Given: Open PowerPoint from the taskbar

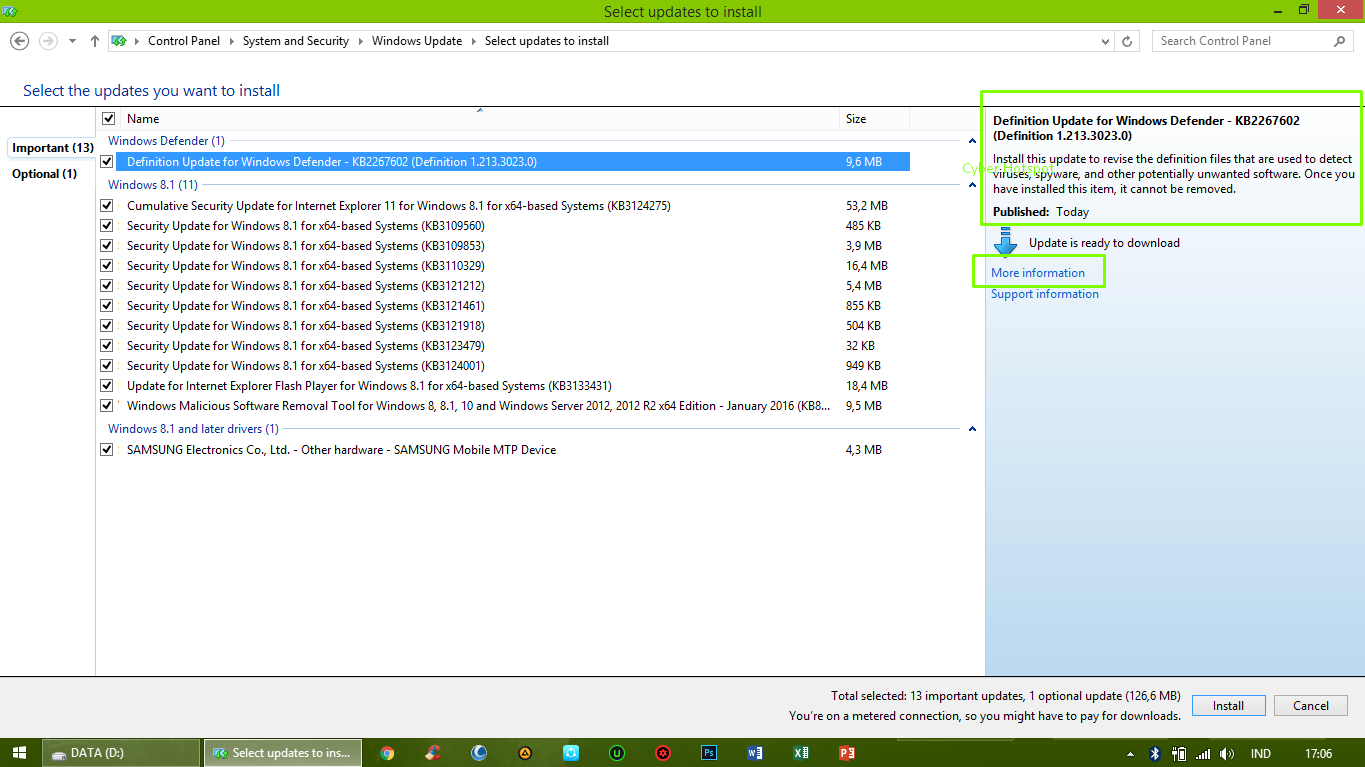Looking at the screenshot, I should (845, 752).
